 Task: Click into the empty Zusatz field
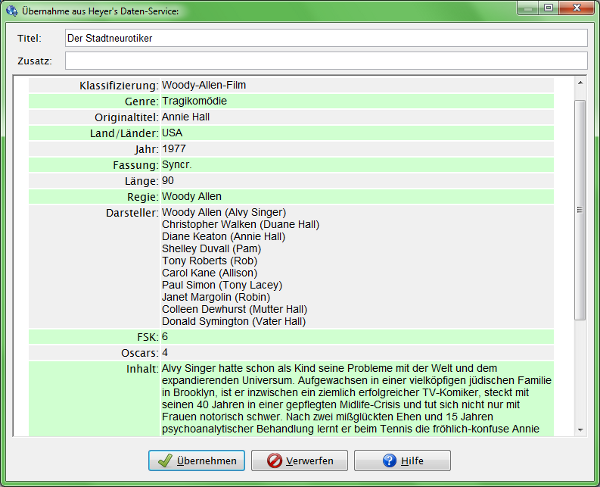[325, 61]
